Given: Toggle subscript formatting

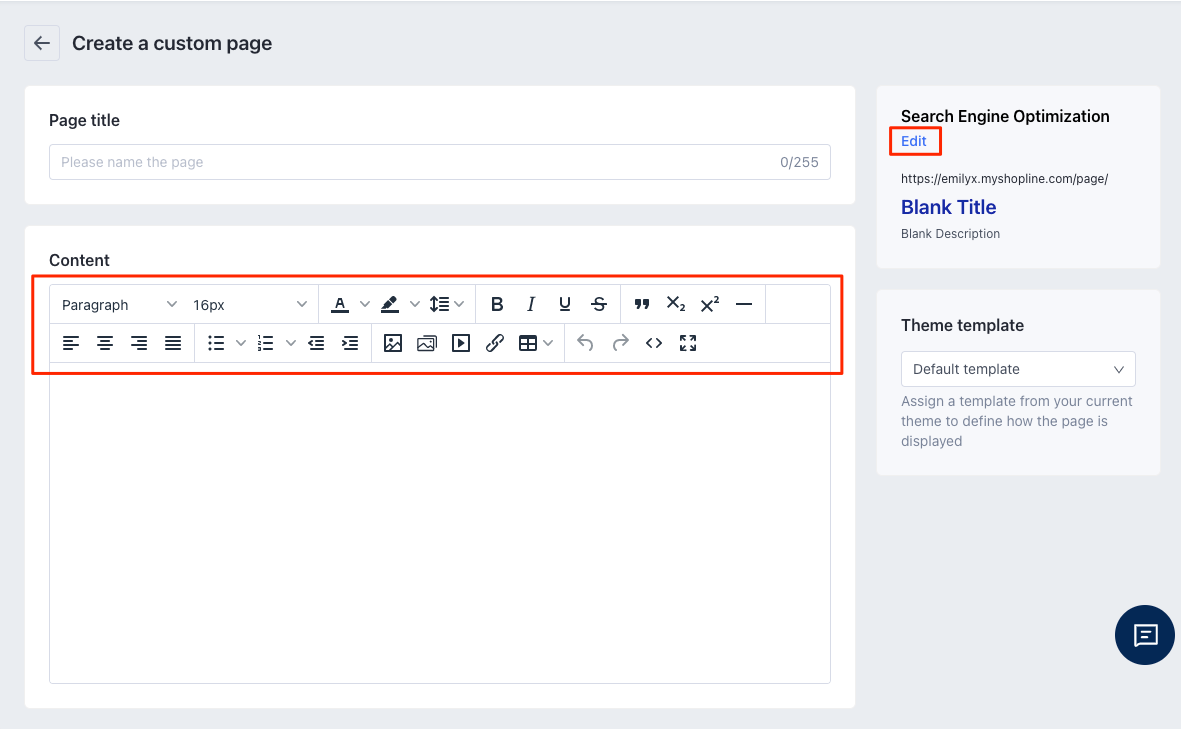Looking at the screenshot, I should coord(676,304).
